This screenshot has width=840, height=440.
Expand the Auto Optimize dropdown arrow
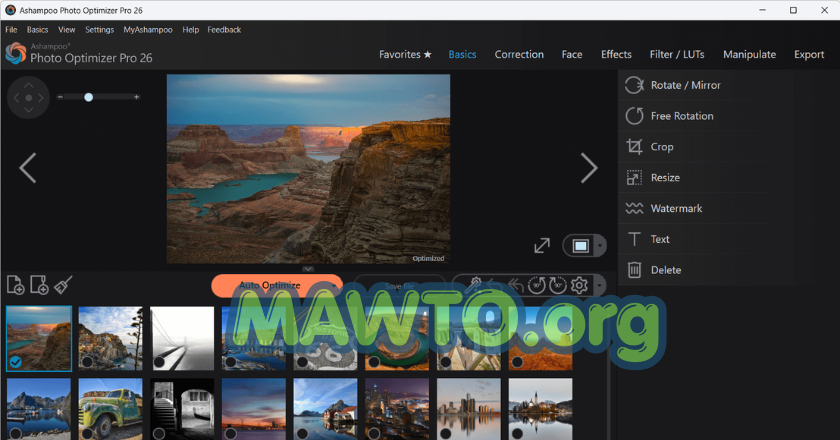tap(334, 286)
